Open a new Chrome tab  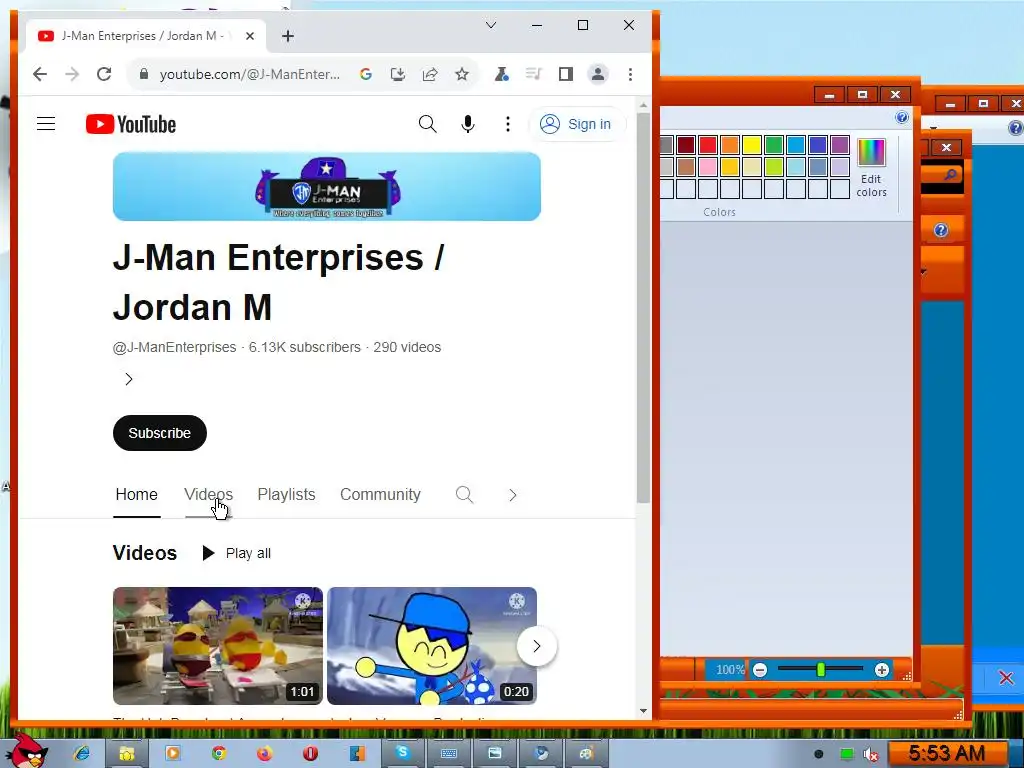pyautogui.click(x=288, y=36)
